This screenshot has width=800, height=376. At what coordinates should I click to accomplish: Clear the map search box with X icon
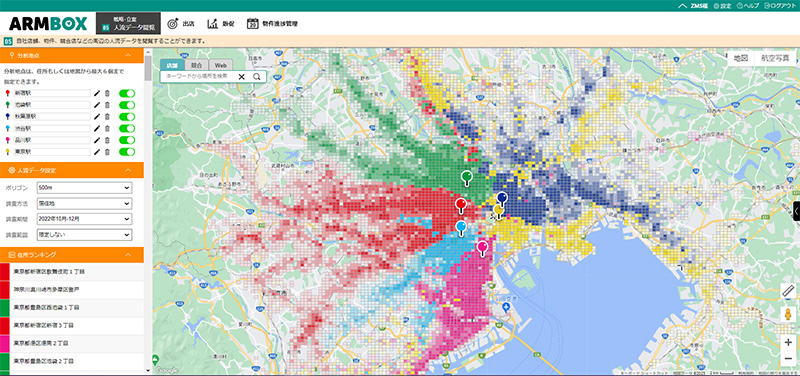coord(242,77)
